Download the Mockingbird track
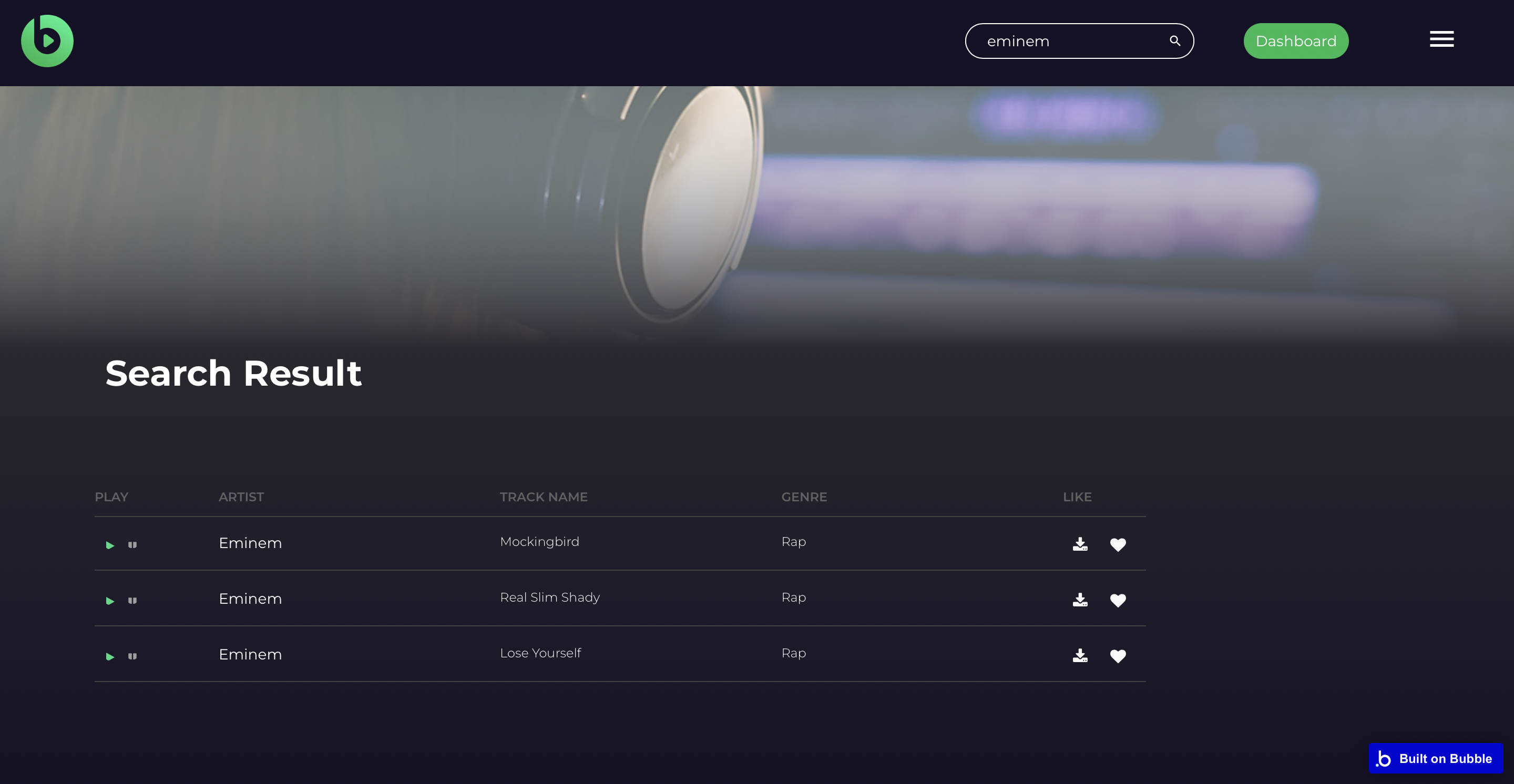This screenshot has height=784, width=1514. (x=1080, y=544)
